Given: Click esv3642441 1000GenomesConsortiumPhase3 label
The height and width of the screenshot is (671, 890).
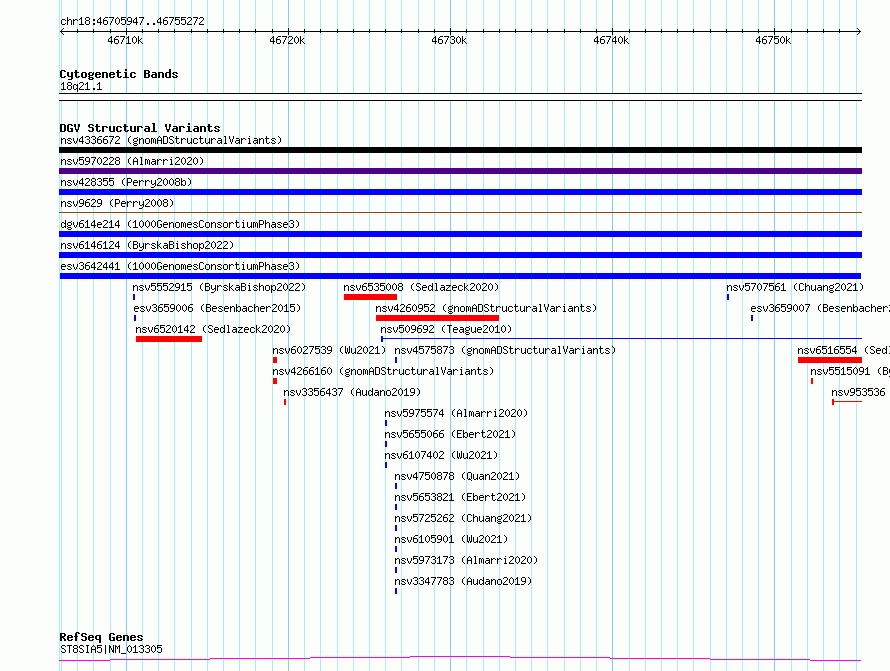Looking at the screenshot, I should [x=180, y=266].
